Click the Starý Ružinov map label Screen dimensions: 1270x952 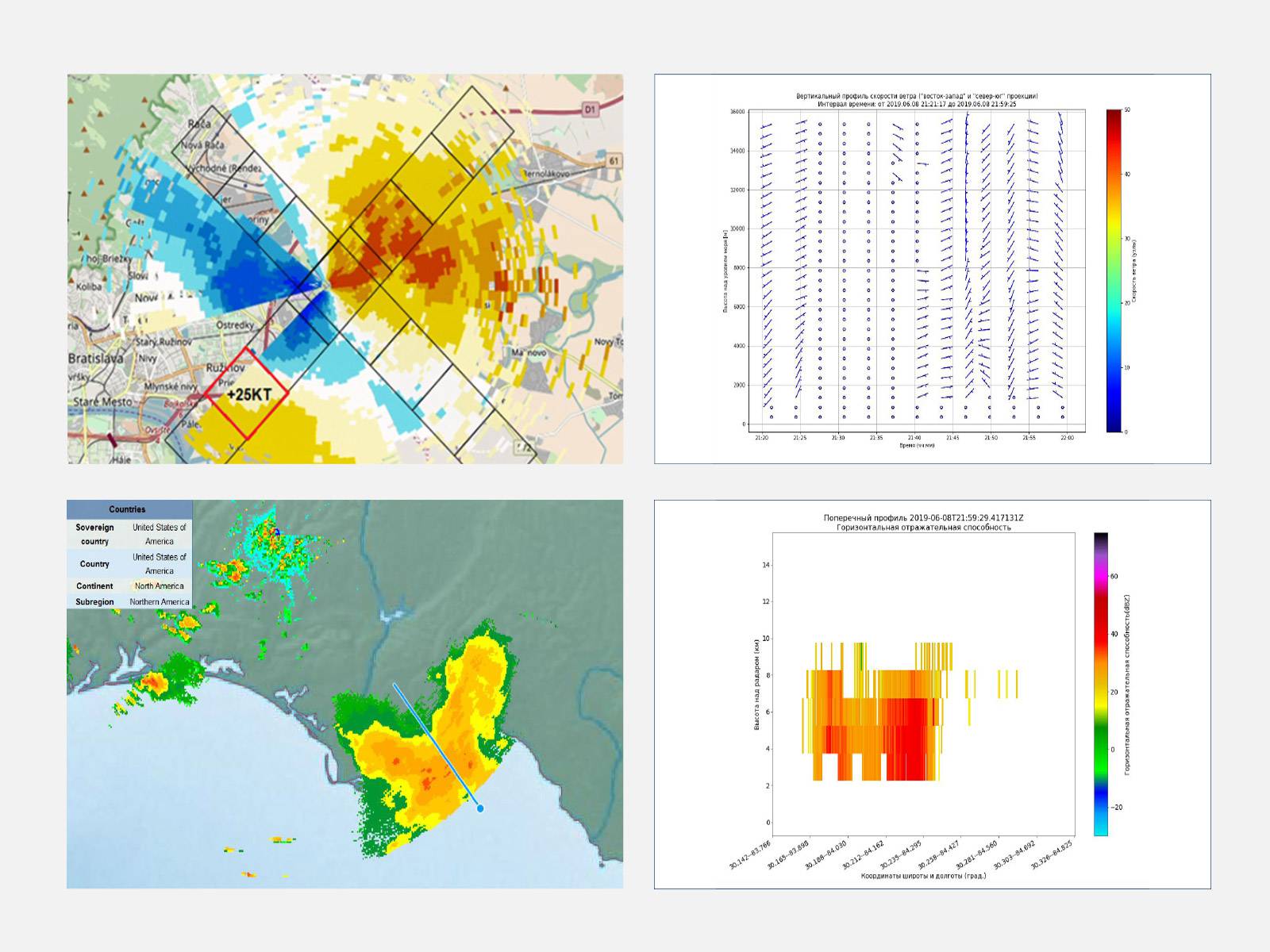click(x=163, y=342)
